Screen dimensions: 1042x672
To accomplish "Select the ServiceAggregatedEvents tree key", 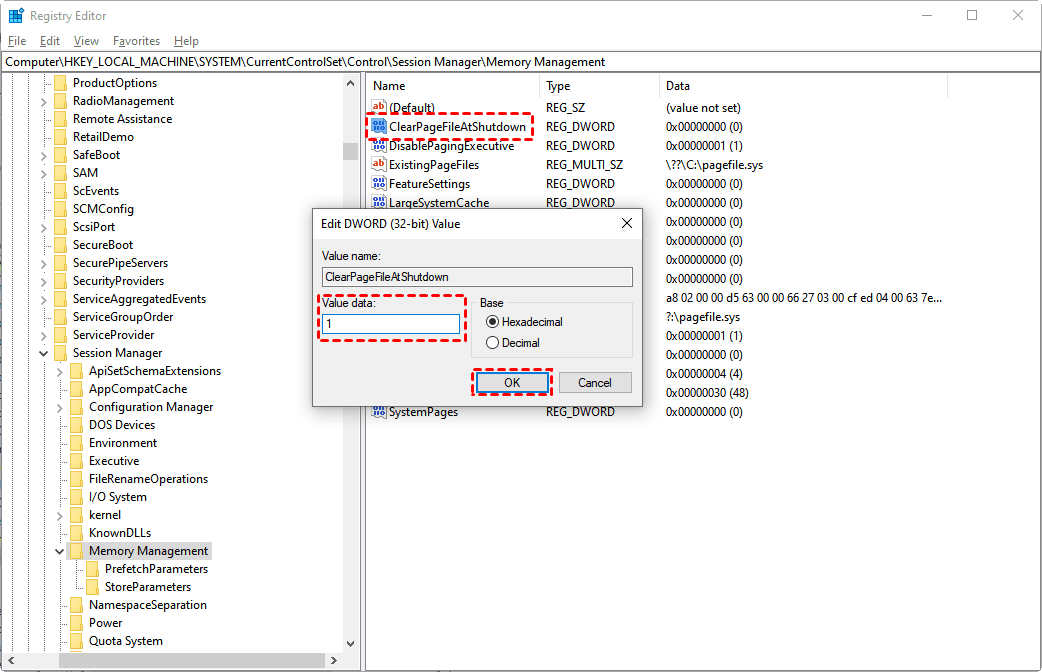I will pyautogui.click(x=140, y=299).
